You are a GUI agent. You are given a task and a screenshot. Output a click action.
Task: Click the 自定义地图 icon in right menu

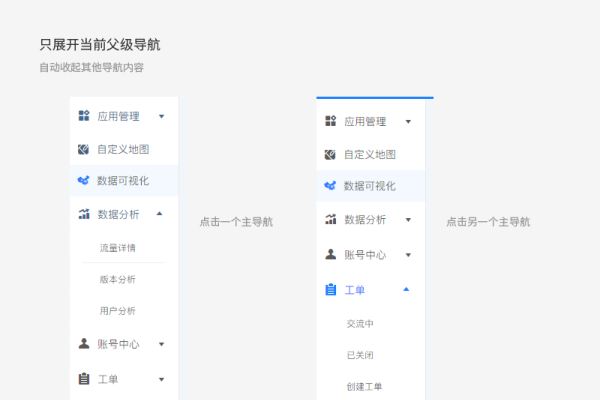point(330,155)
